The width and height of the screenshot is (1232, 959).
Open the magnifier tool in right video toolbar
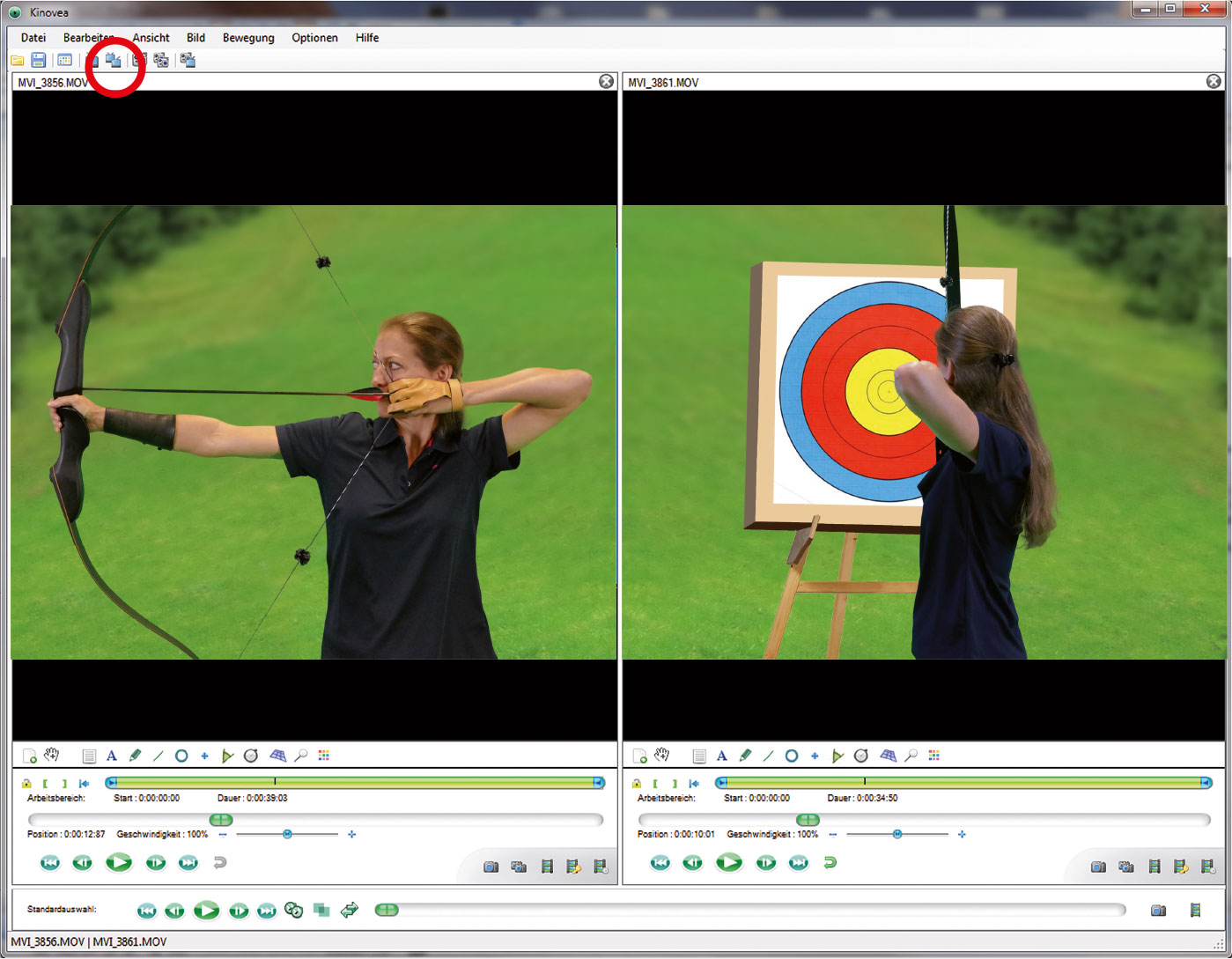[911, 756]
